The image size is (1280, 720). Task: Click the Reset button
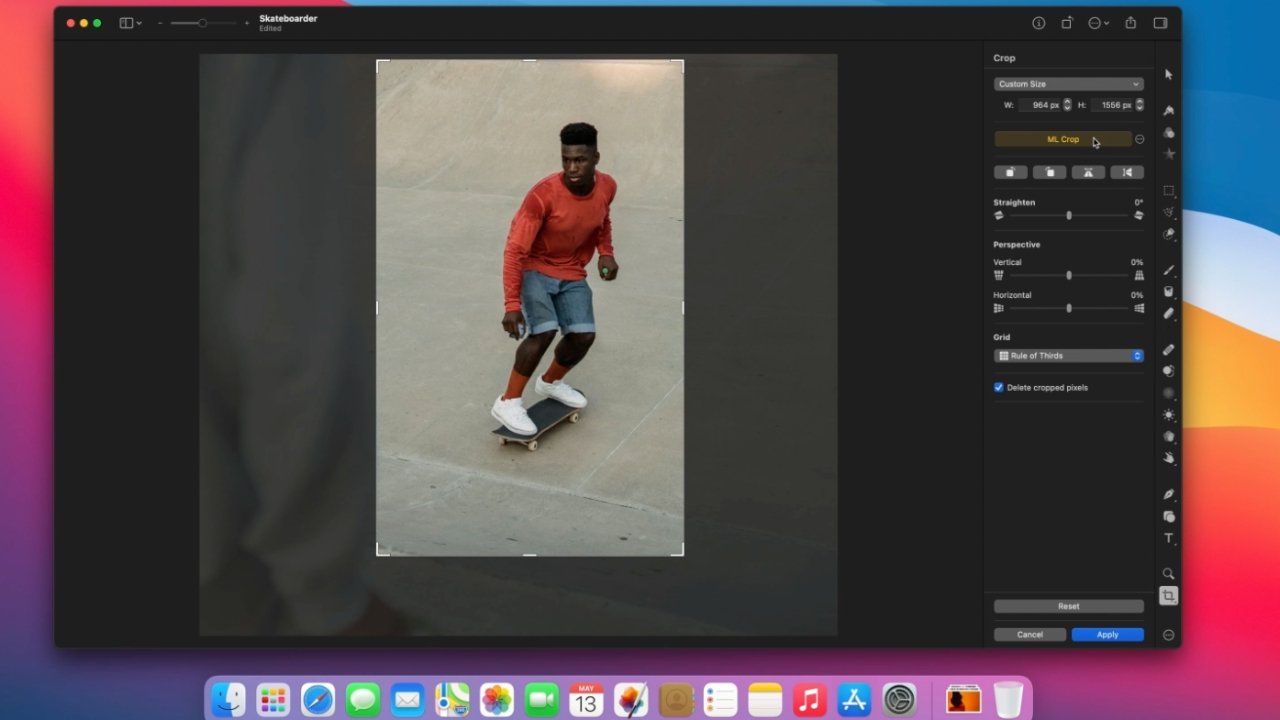tap(1068, 606)
